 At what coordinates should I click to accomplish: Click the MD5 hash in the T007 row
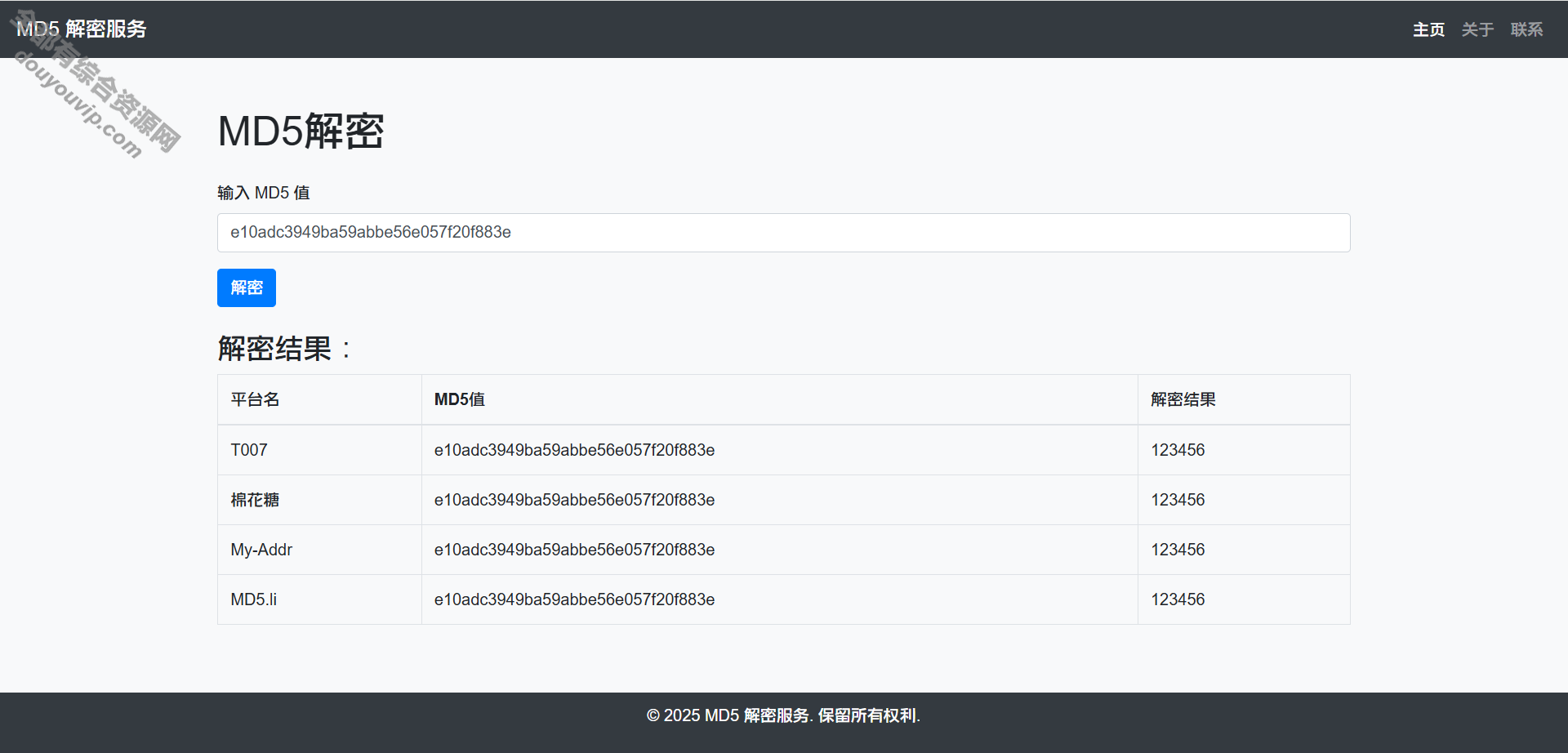pos(574,450)
